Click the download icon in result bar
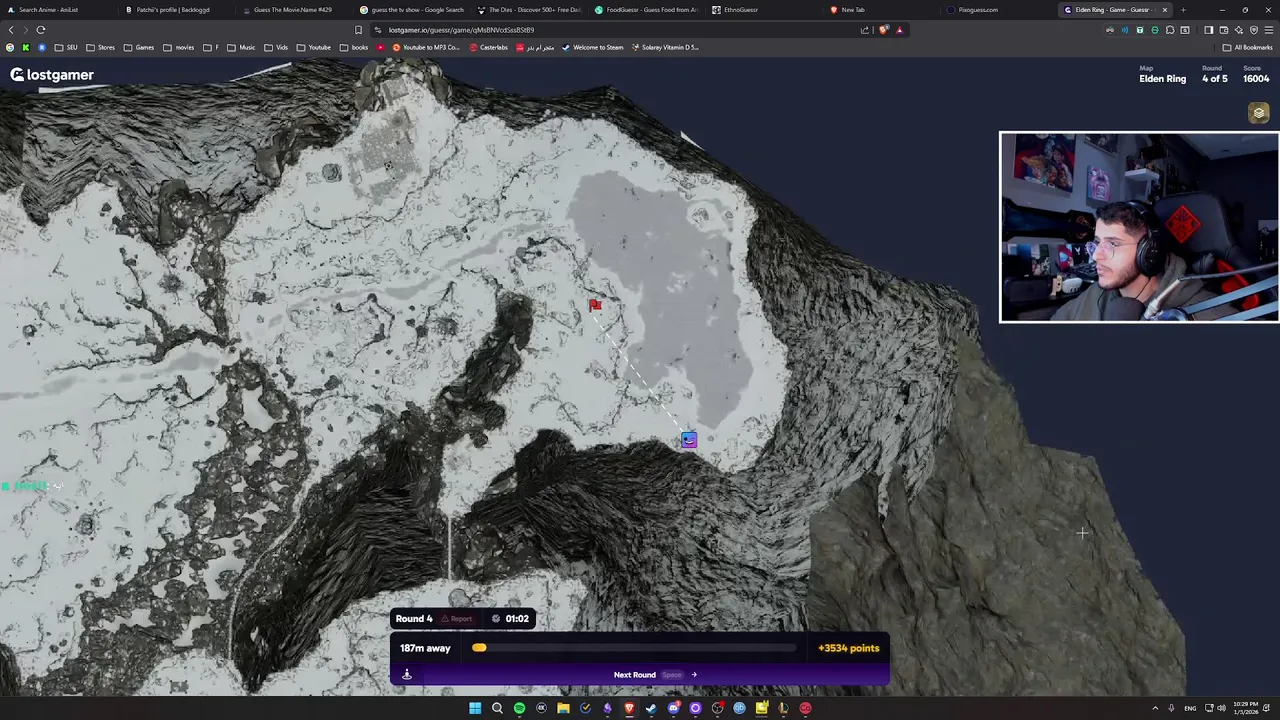This screenshot has height=720, width=1280. pos(407,674)
